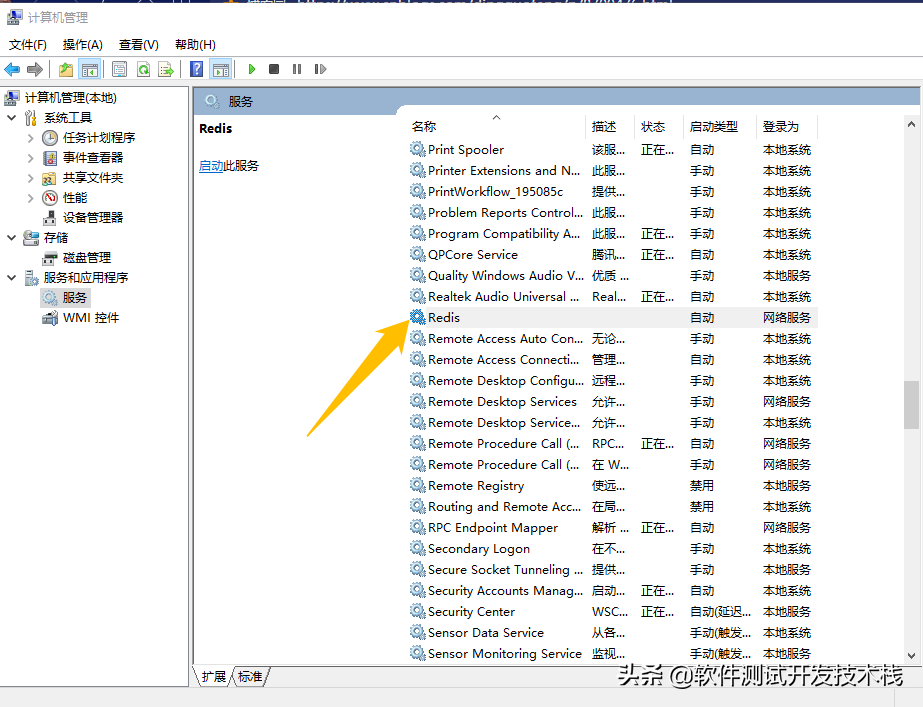Click the 磁盘管理 icon in tree
The image size is (923, 707).
[x=50, y=258]
